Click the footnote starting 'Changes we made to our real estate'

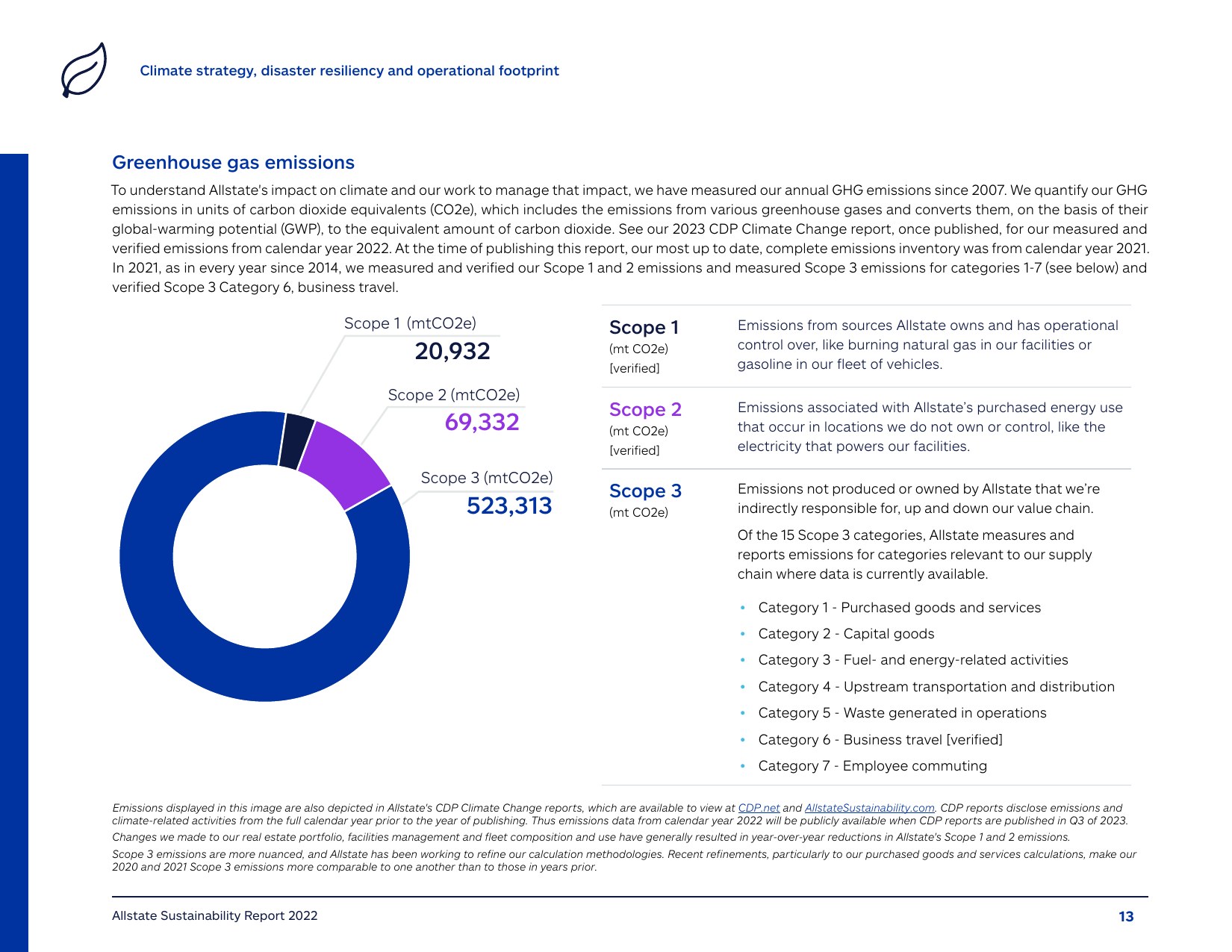click(591, 837)
